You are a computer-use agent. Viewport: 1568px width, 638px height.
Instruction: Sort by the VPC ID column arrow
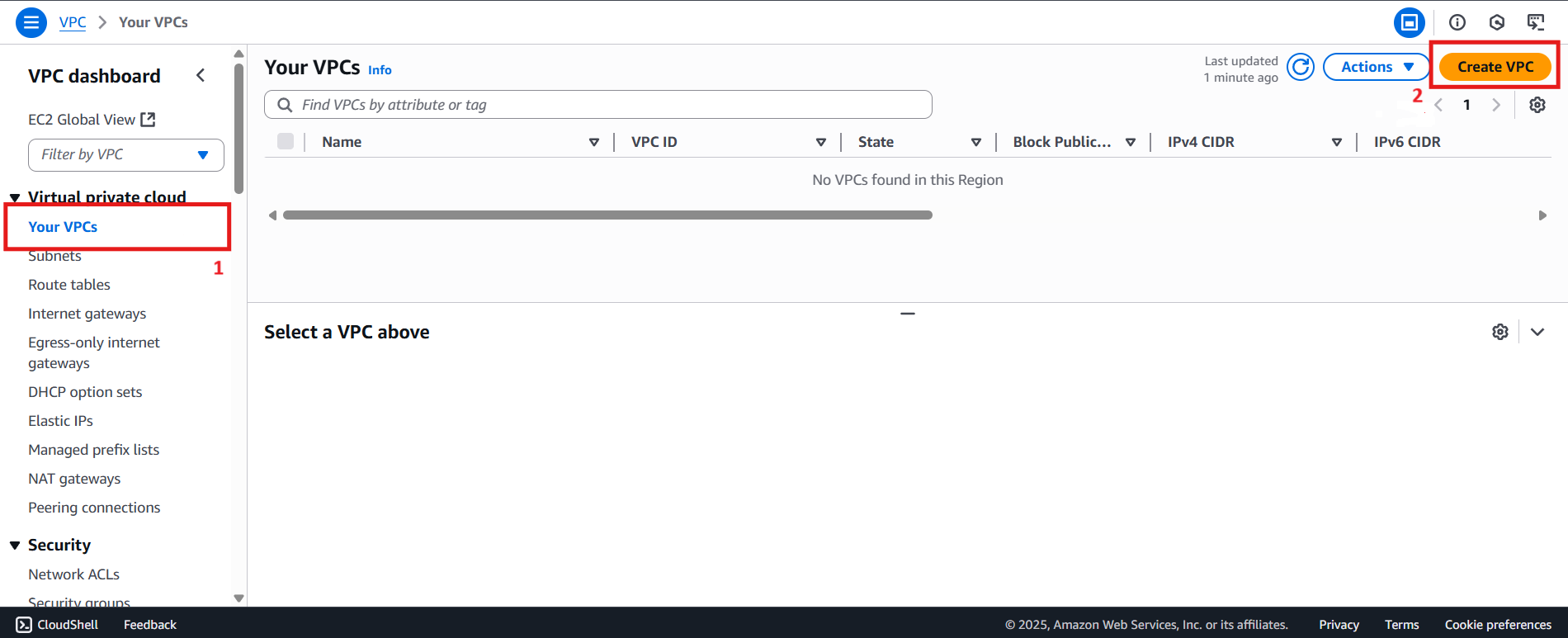tap(820, 142)
